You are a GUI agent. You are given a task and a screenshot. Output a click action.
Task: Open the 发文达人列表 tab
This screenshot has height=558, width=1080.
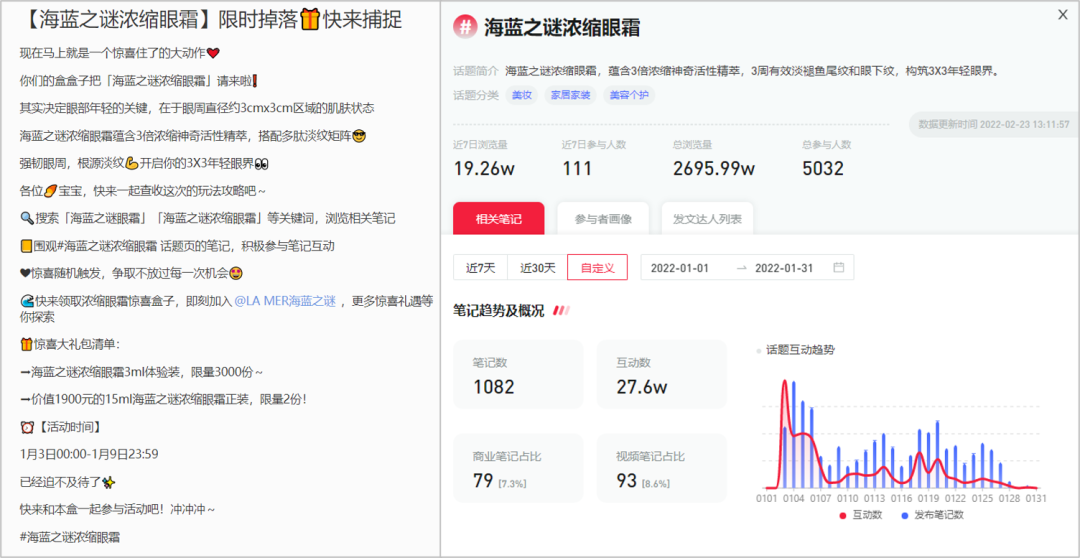[707, 219]
